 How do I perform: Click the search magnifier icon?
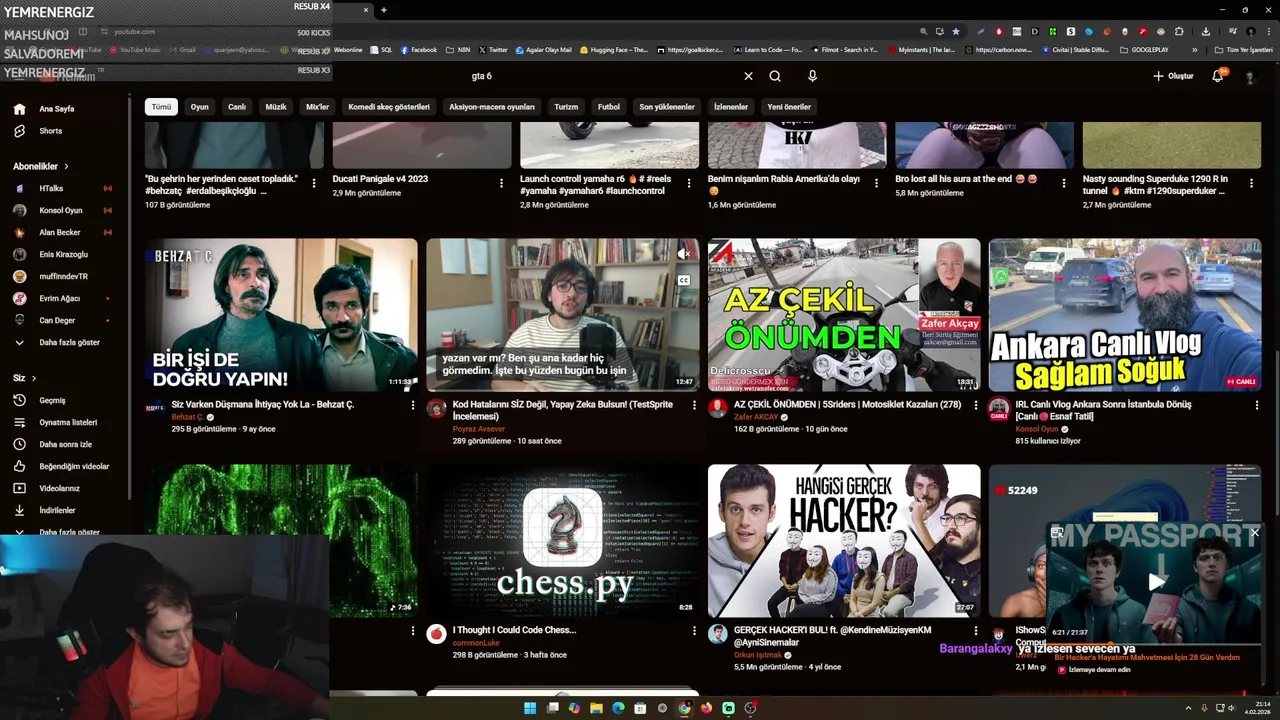tap(775, 76)
